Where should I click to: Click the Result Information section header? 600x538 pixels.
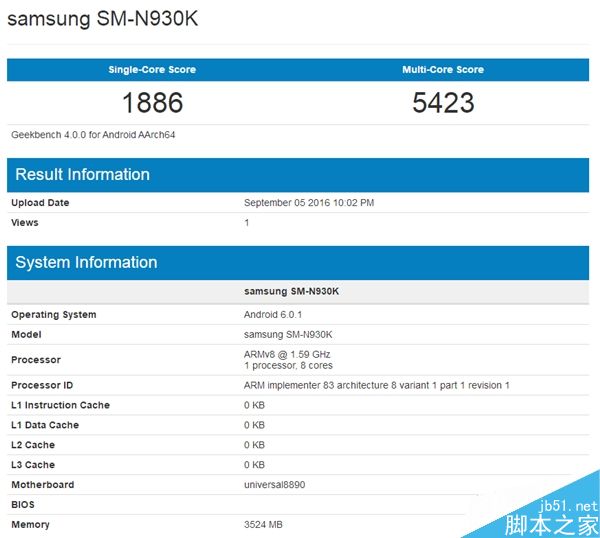click(298, 175)
